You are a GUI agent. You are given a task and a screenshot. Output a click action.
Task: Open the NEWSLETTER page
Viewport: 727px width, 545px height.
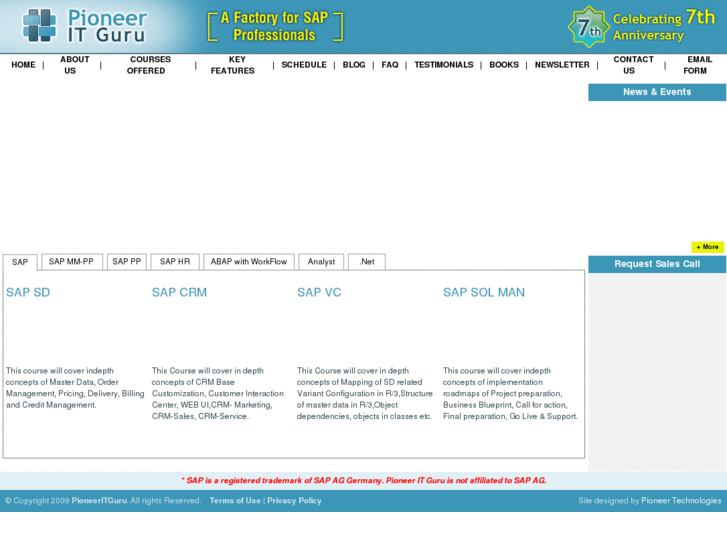(x=562, y=65)
